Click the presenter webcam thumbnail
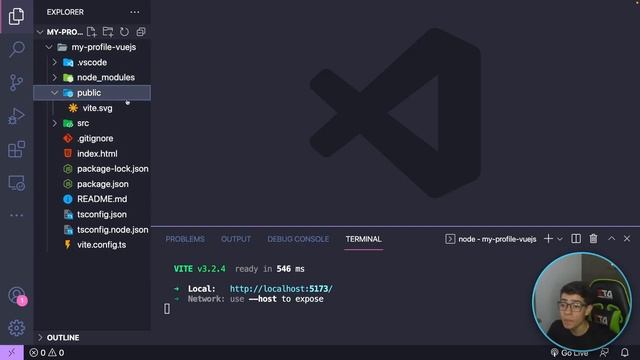Viewport: 640px width, 360px height. coord(582,302)
